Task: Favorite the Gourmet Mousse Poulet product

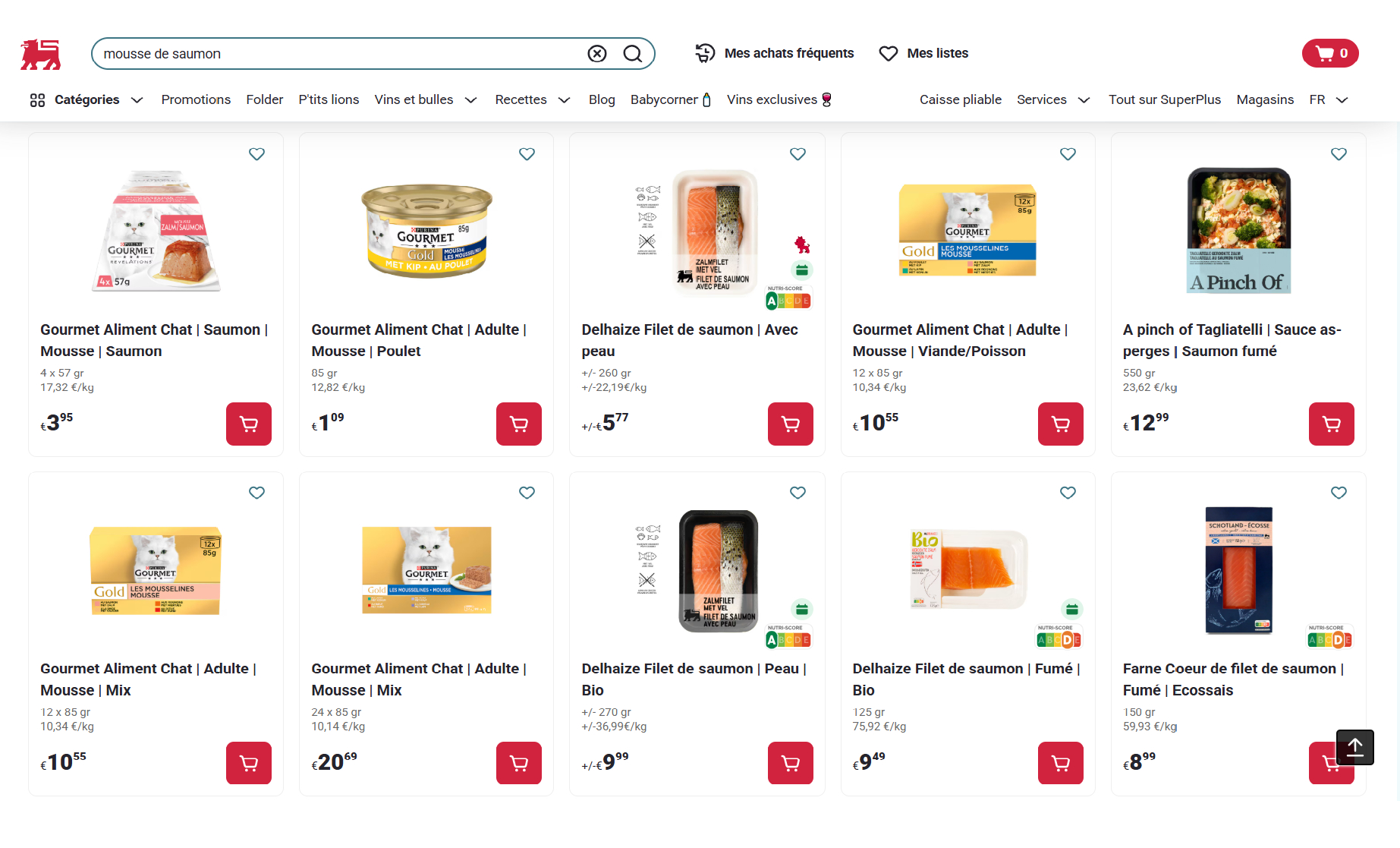Action: click(x=527, y=154)
